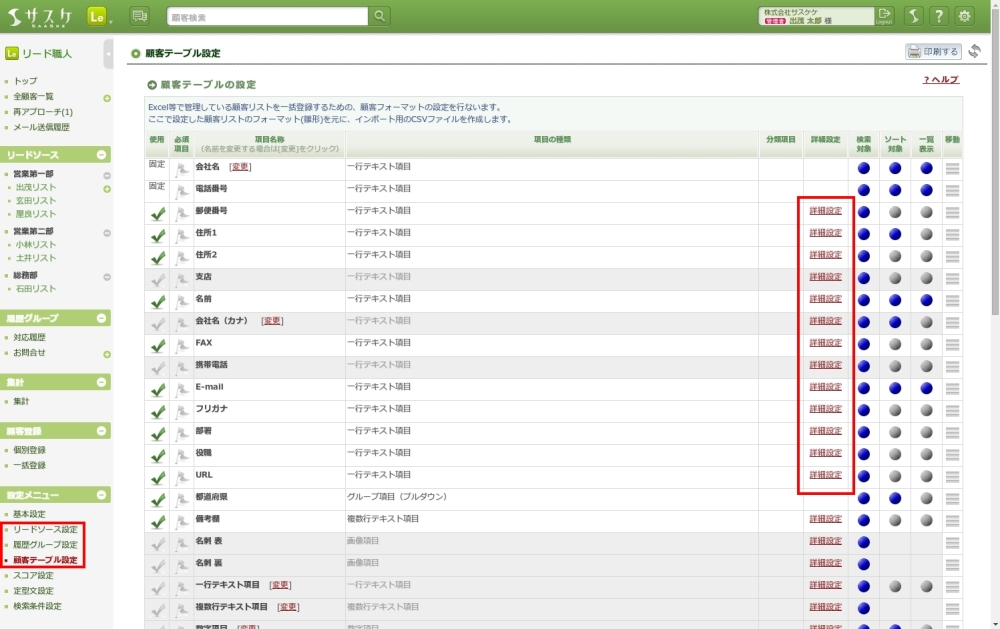Toggle the use checkmark for 支店
Screen dimensions: 1000x629
(x=157, y=279)
